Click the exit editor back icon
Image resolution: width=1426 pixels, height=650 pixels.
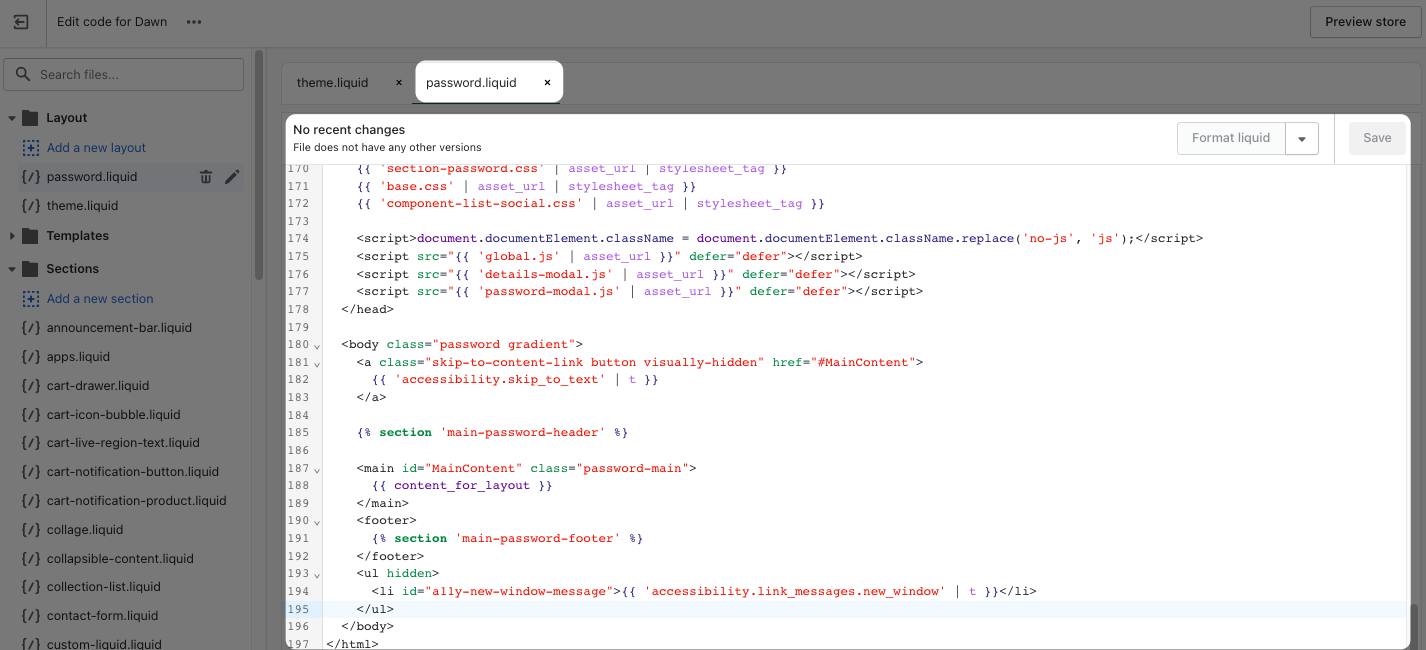21,22
